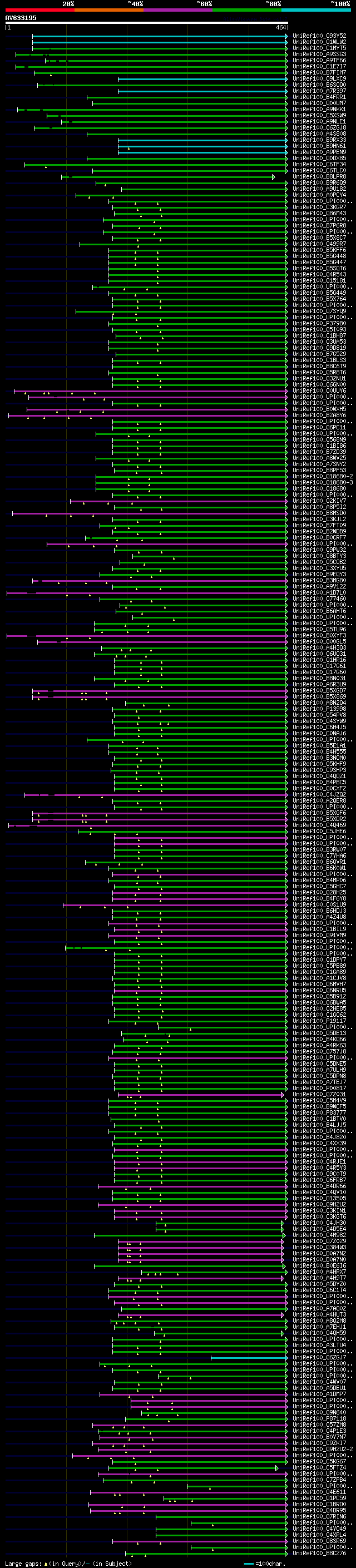Open hit UniRef100_B0WXH5

(x=319, y=409)
